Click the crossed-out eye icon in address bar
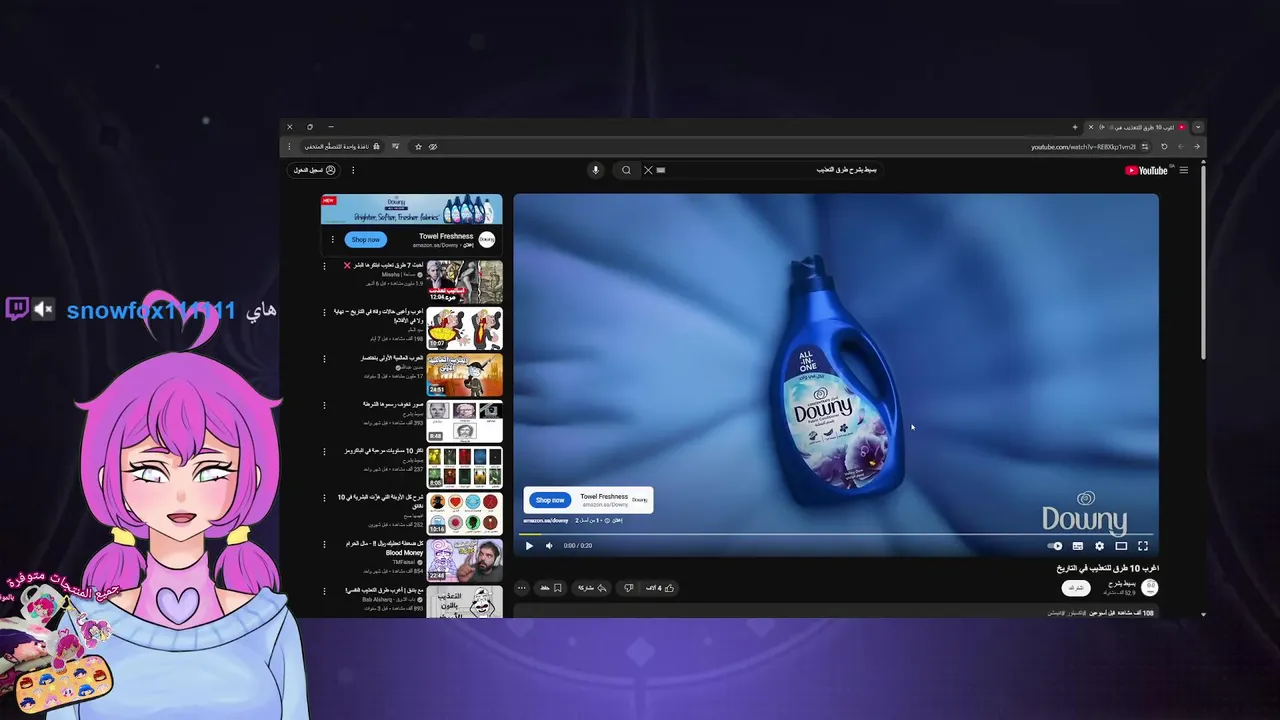Viewport: 1280px width, 720px height. point(433,147)
